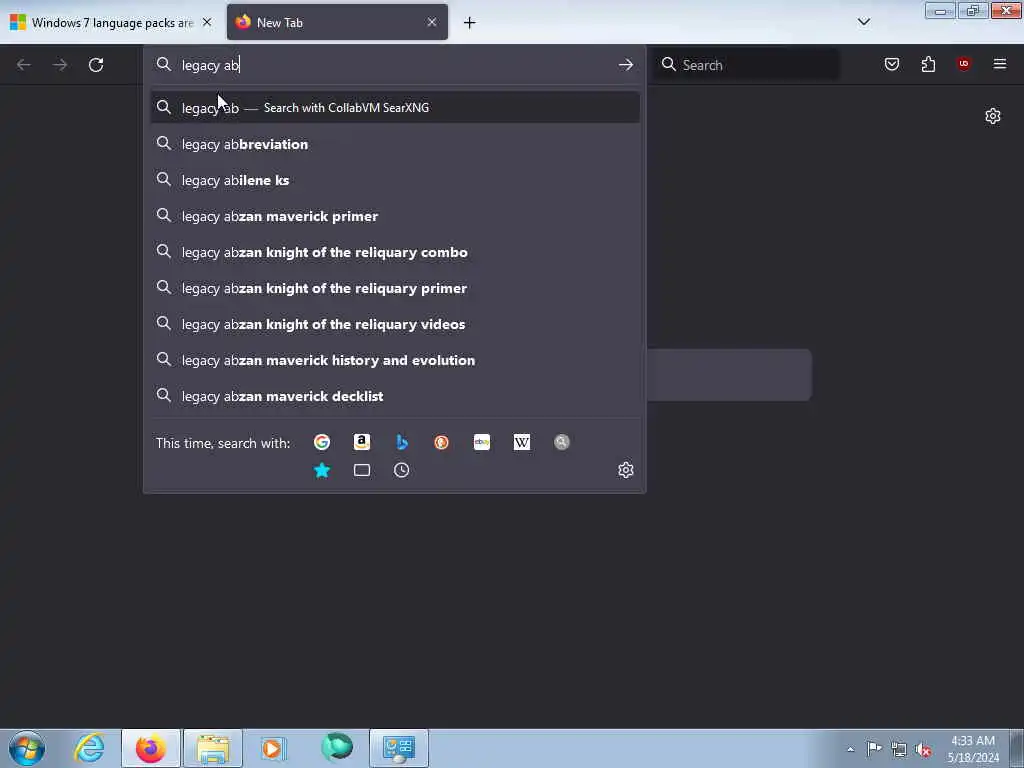Open Action Center flag icon
This screenshot has height=768, width=1024.
click(874, 748)
